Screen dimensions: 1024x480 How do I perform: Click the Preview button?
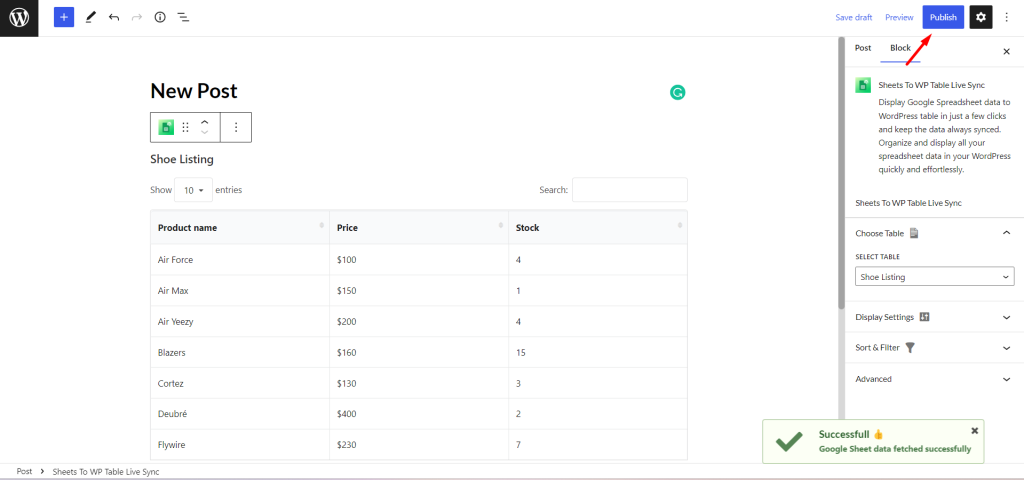point(899,18)
